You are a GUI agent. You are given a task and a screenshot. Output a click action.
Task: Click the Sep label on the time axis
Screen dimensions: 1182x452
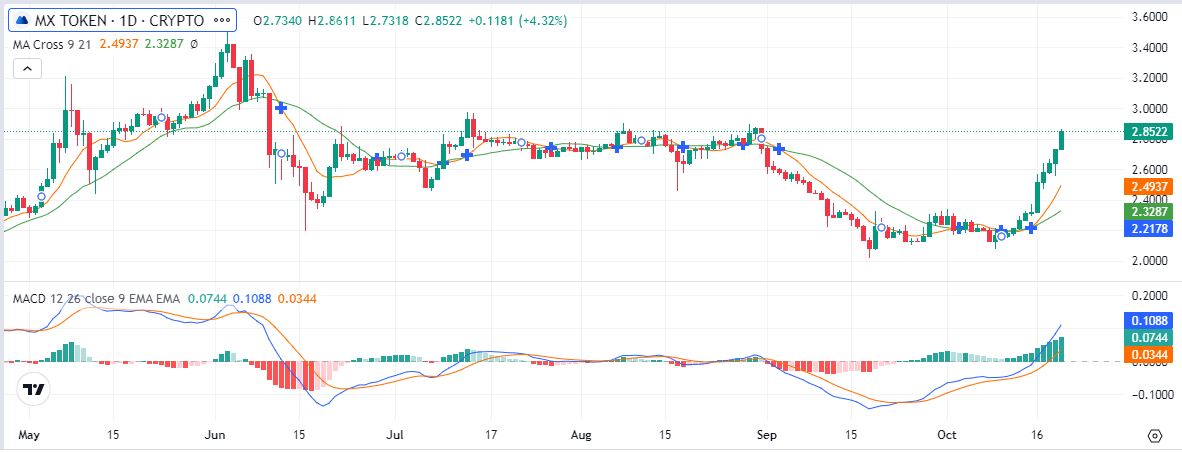(767, 435)
